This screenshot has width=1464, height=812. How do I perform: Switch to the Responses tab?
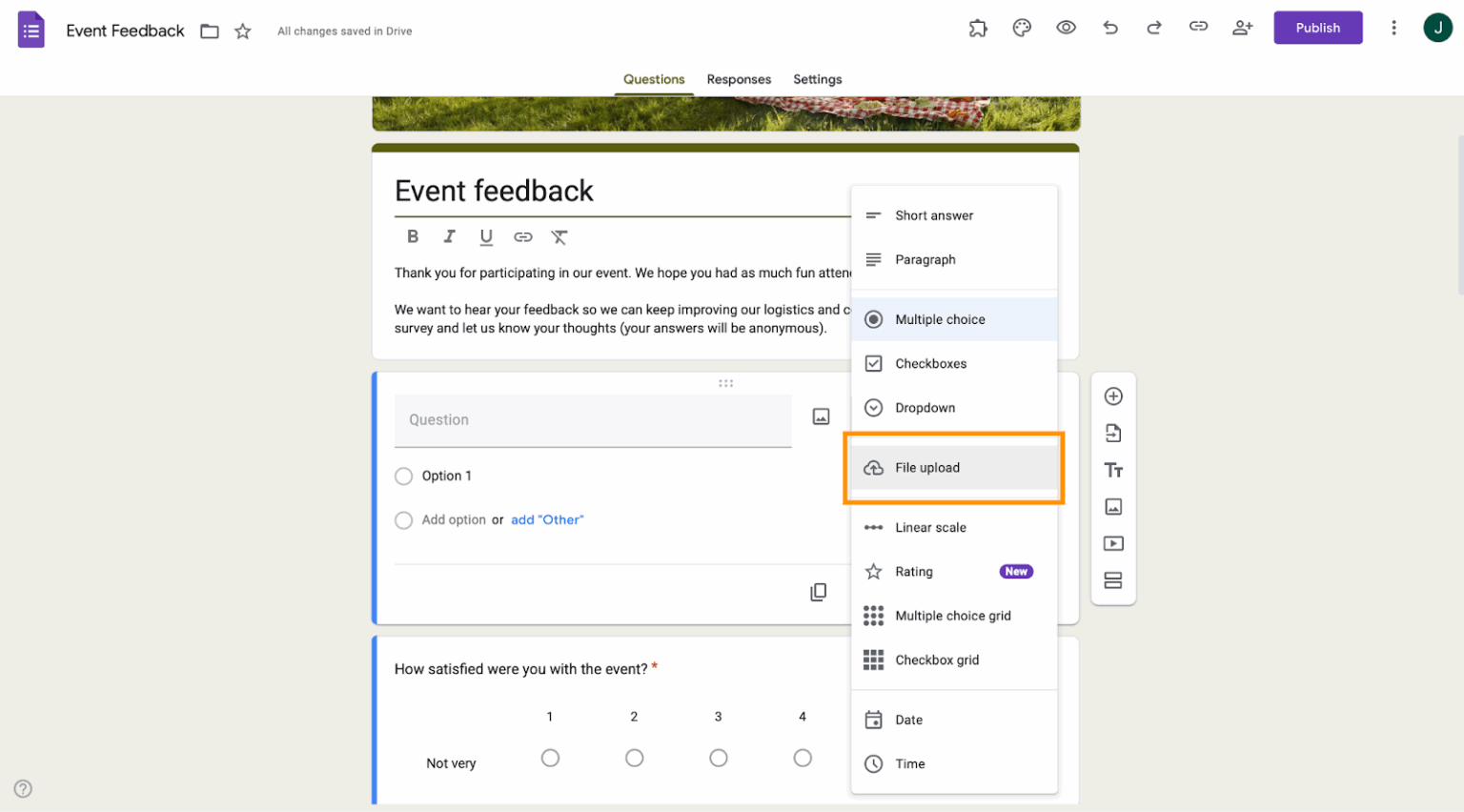coord(739,79)
